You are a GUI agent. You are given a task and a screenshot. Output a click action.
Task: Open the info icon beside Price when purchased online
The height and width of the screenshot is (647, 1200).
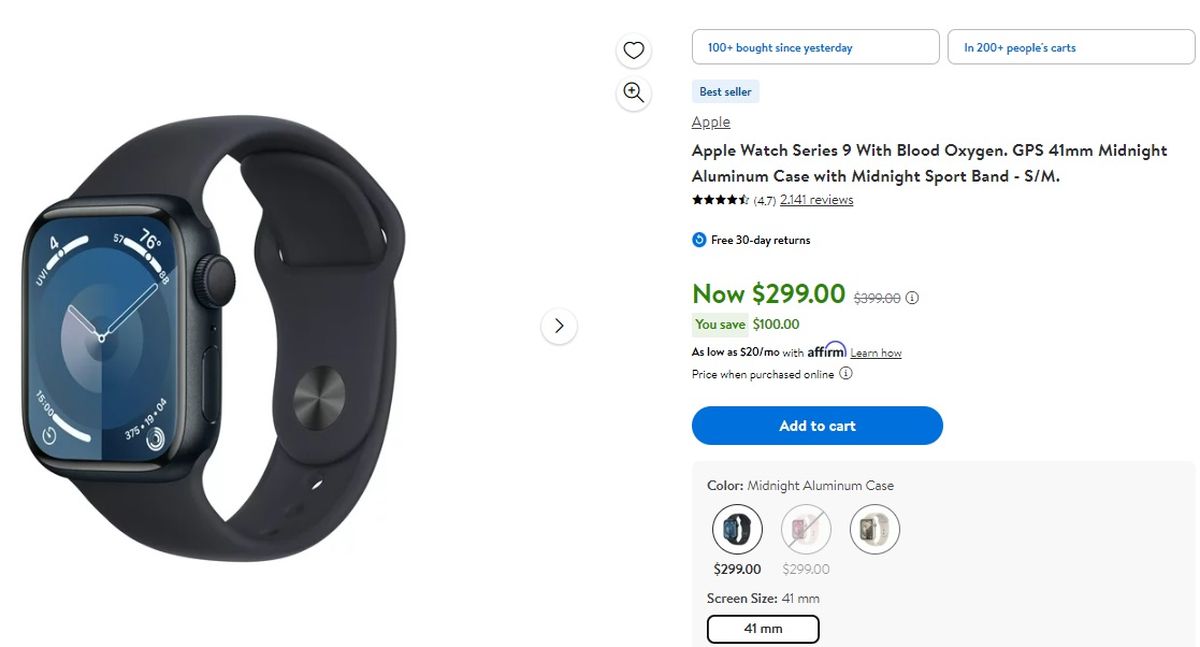(846, 374)
